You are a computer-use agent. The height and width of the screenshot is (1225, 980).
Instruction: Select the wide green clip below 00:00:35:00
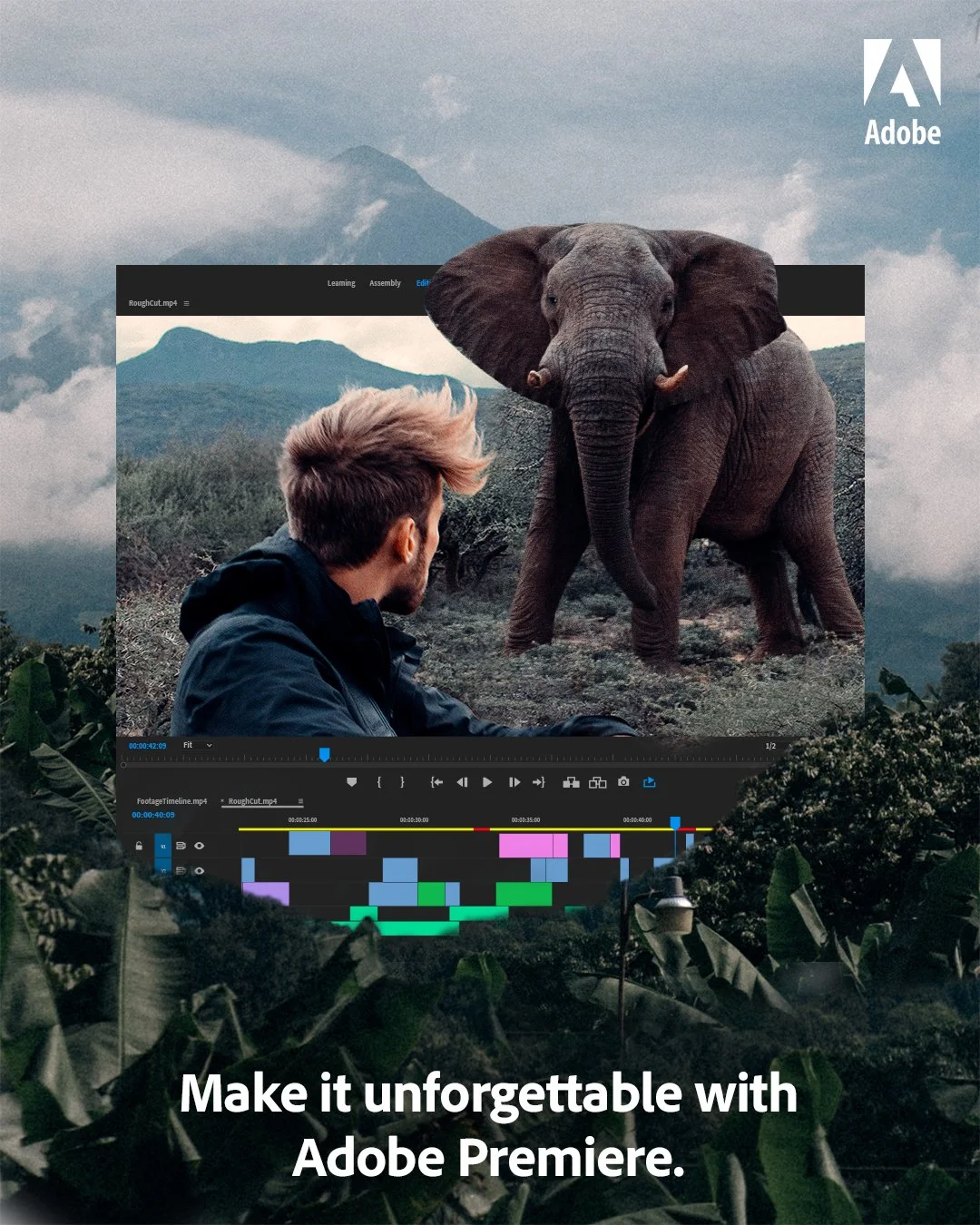(x=524, y=894)
